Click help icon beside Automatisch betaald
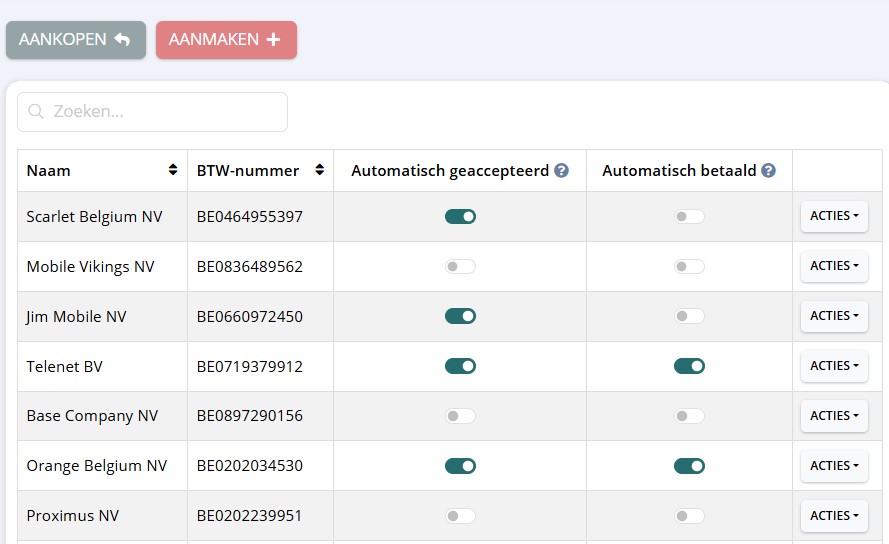 [768, 171]
